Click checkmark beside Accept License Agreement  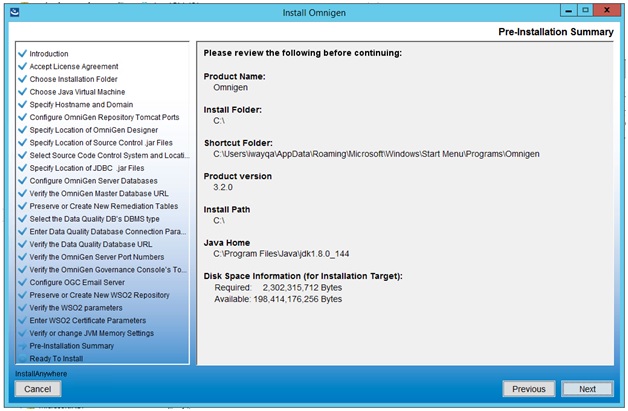click(x=22, y=66)
